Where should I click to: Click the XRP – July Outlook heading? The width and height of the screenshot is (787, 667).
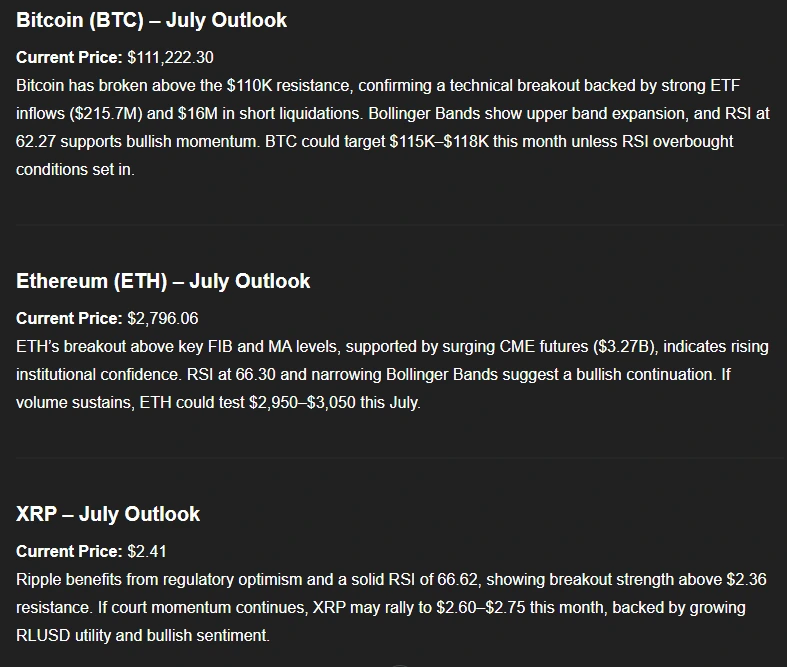click(x=108, y=514)
